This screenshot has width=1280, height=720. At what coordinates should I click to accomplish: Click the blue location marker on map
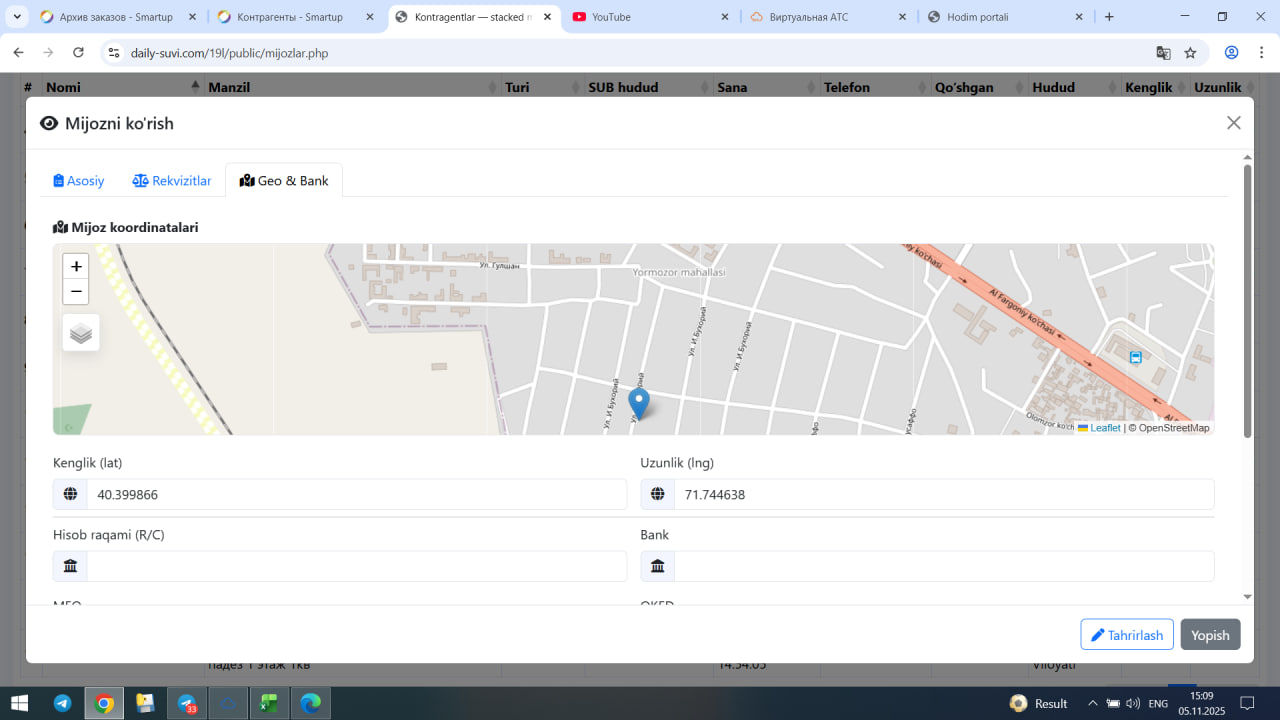coord(638,402)
